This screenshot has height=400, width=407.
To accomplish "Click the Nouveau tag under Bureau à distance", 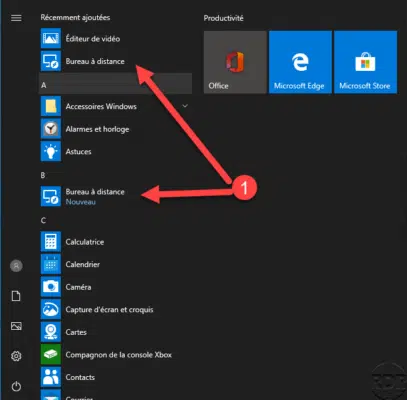I will click(81, 202).
